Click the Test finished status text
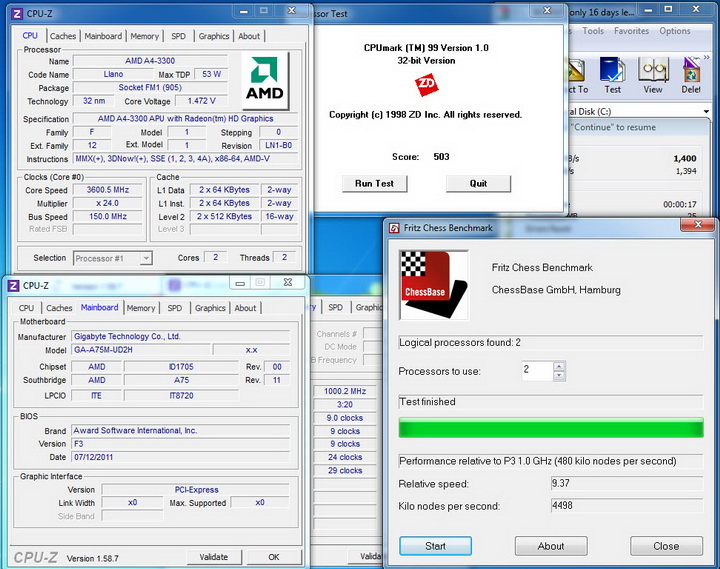Screen dimensions: 720x569 tap(427, 402)
